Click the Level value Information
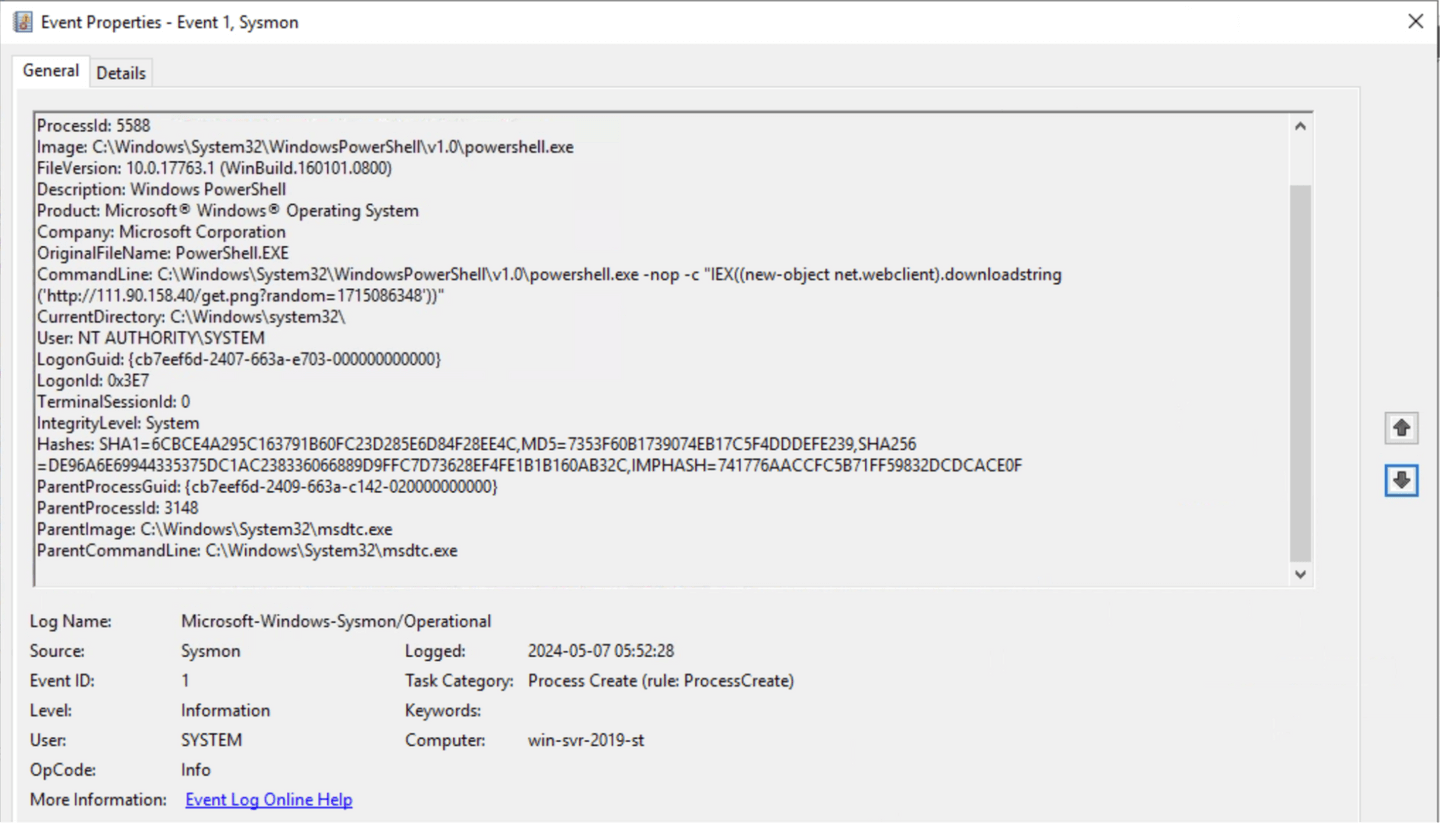Screen dimensions: 1440x823 (x=225, y=711)
